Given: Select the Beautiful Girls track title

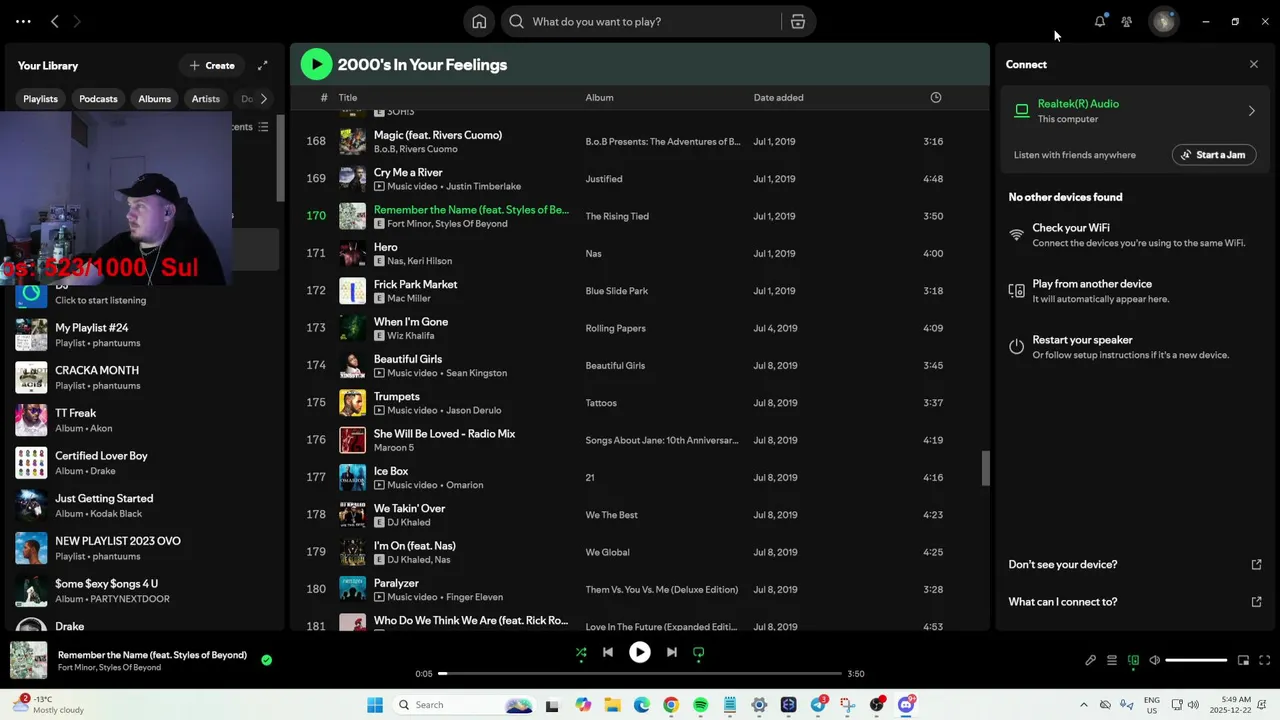Looking at the screenshot, I should [408, 359].
